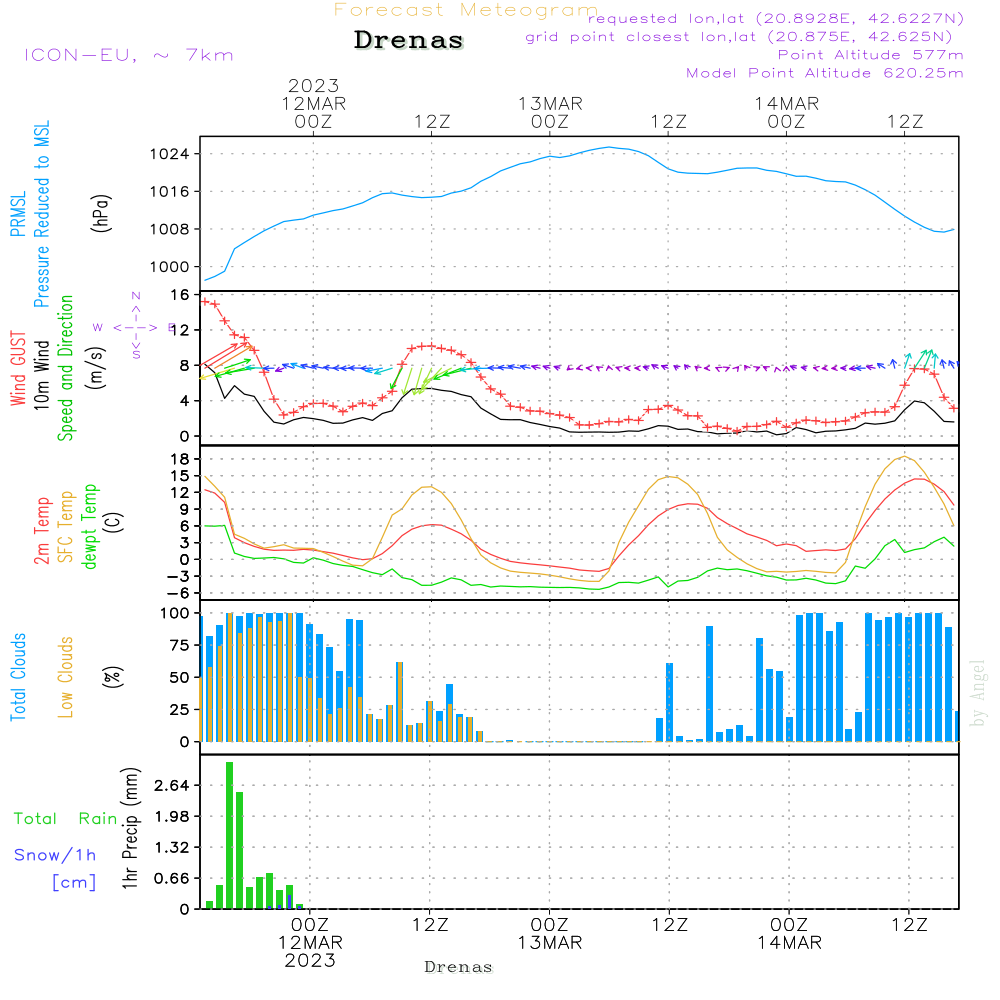Screen dimensions: 1000x1000
Task: Click the '1024' pressure axis value
Action: click(169, 154)
